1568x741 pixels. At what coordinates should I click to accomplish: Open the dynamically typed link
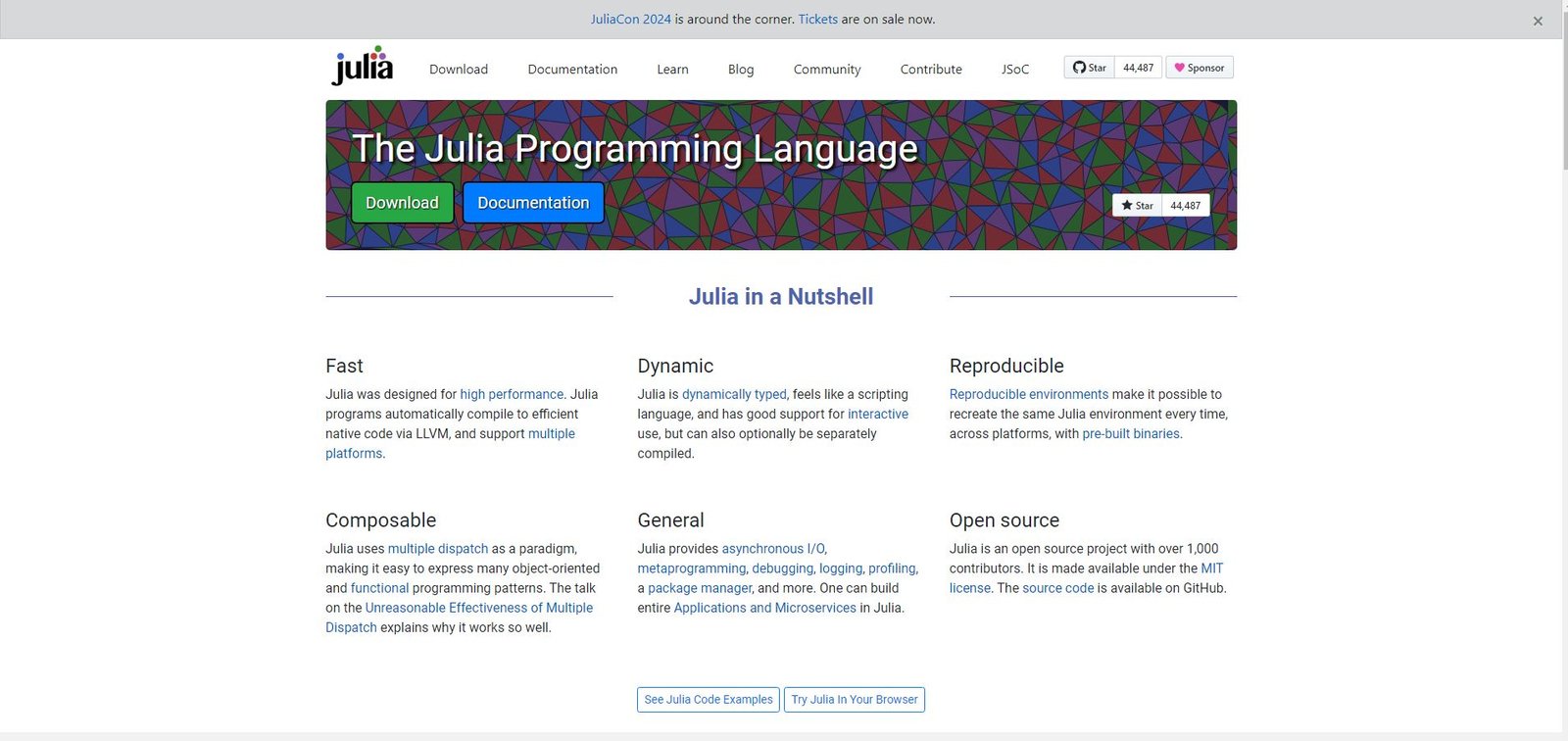click(734, 394)
